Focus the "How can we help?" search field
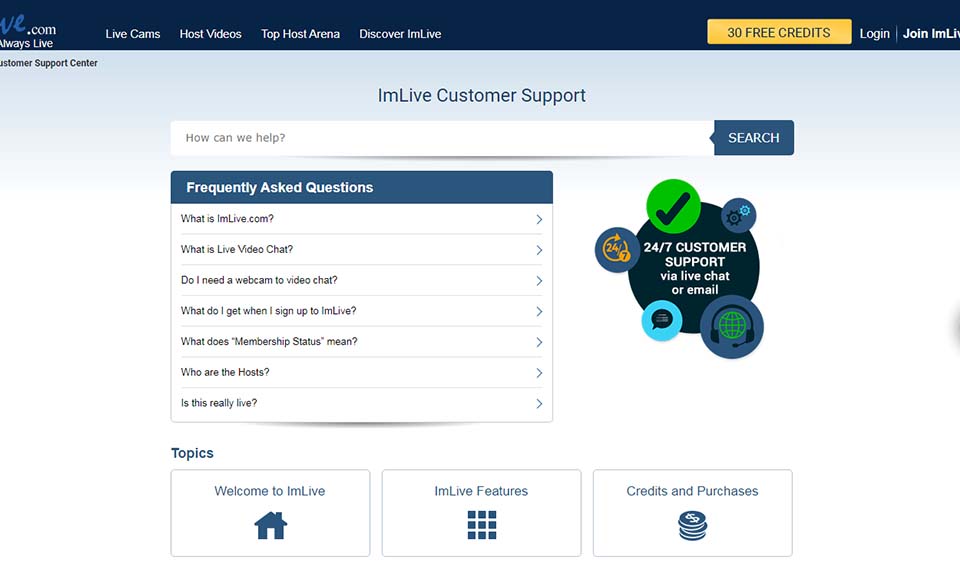Screen dimensions: 960x561 [x=442, y=138]
